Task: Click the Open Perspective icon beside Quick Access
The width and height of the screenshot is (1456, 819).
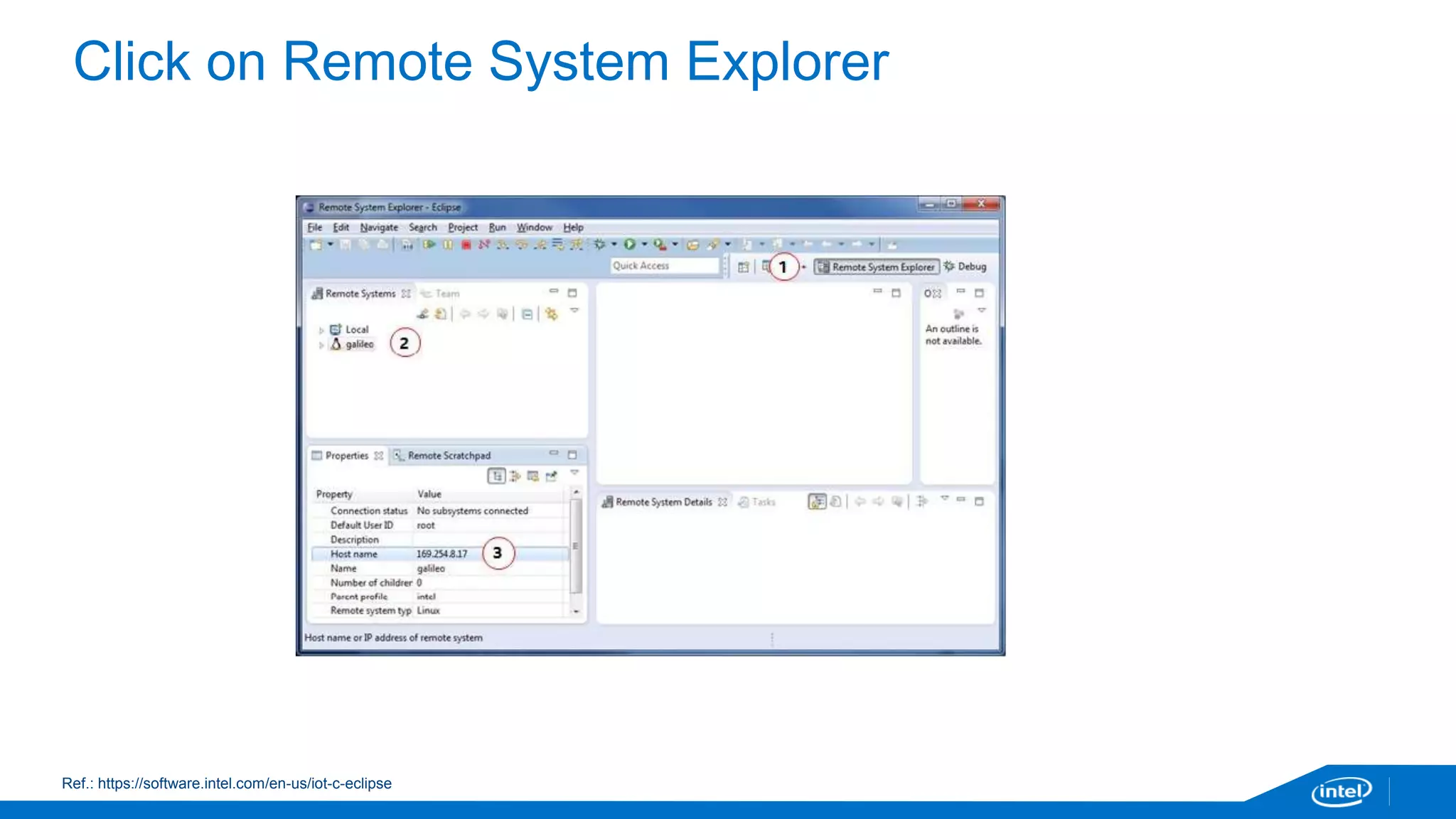Action: [743, 267]
